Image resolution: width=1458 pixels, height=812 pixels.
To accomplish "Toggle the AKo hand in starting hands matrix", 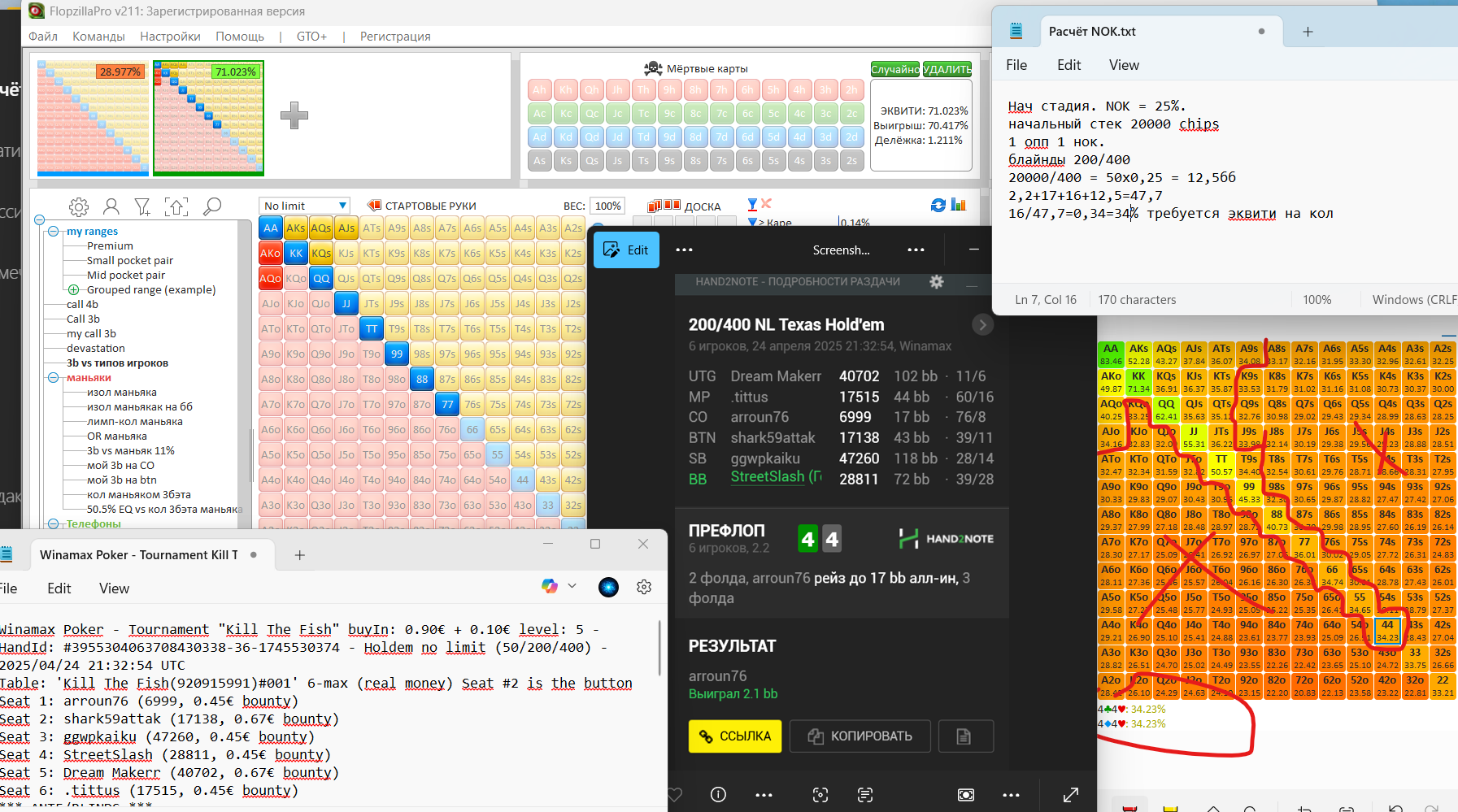I will (x=271, y=254).
